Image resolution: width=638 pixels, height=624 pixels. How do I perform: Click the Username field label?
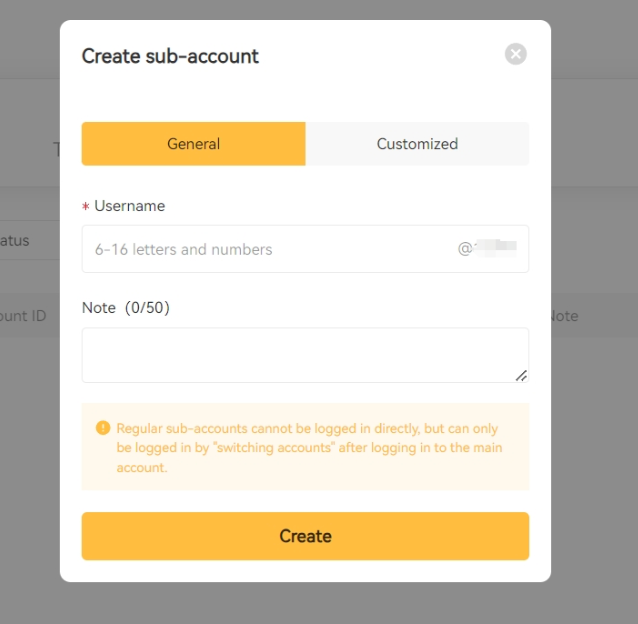[x=129, y=206]
